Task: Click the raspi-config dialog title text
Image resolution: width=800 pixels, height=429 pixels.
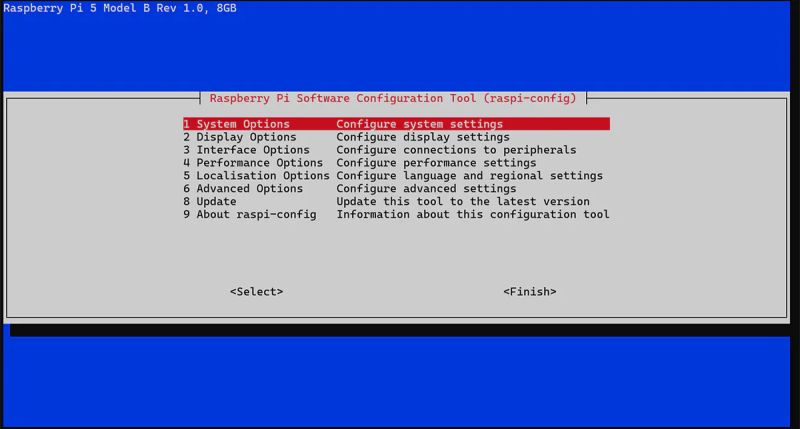Action: click(393, 98)
